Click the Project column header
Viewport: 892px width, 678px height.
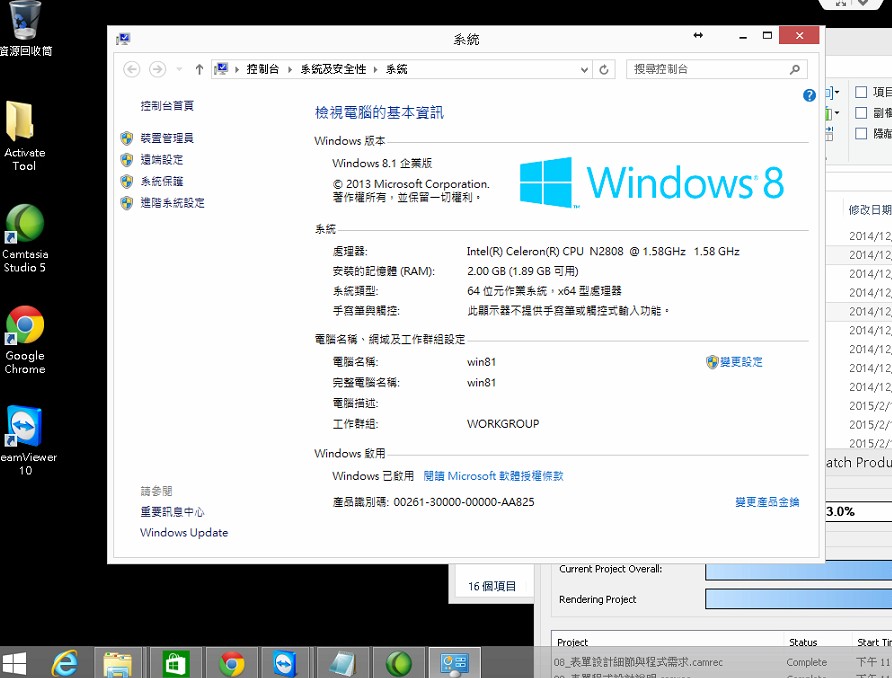[x=572, y=642]
